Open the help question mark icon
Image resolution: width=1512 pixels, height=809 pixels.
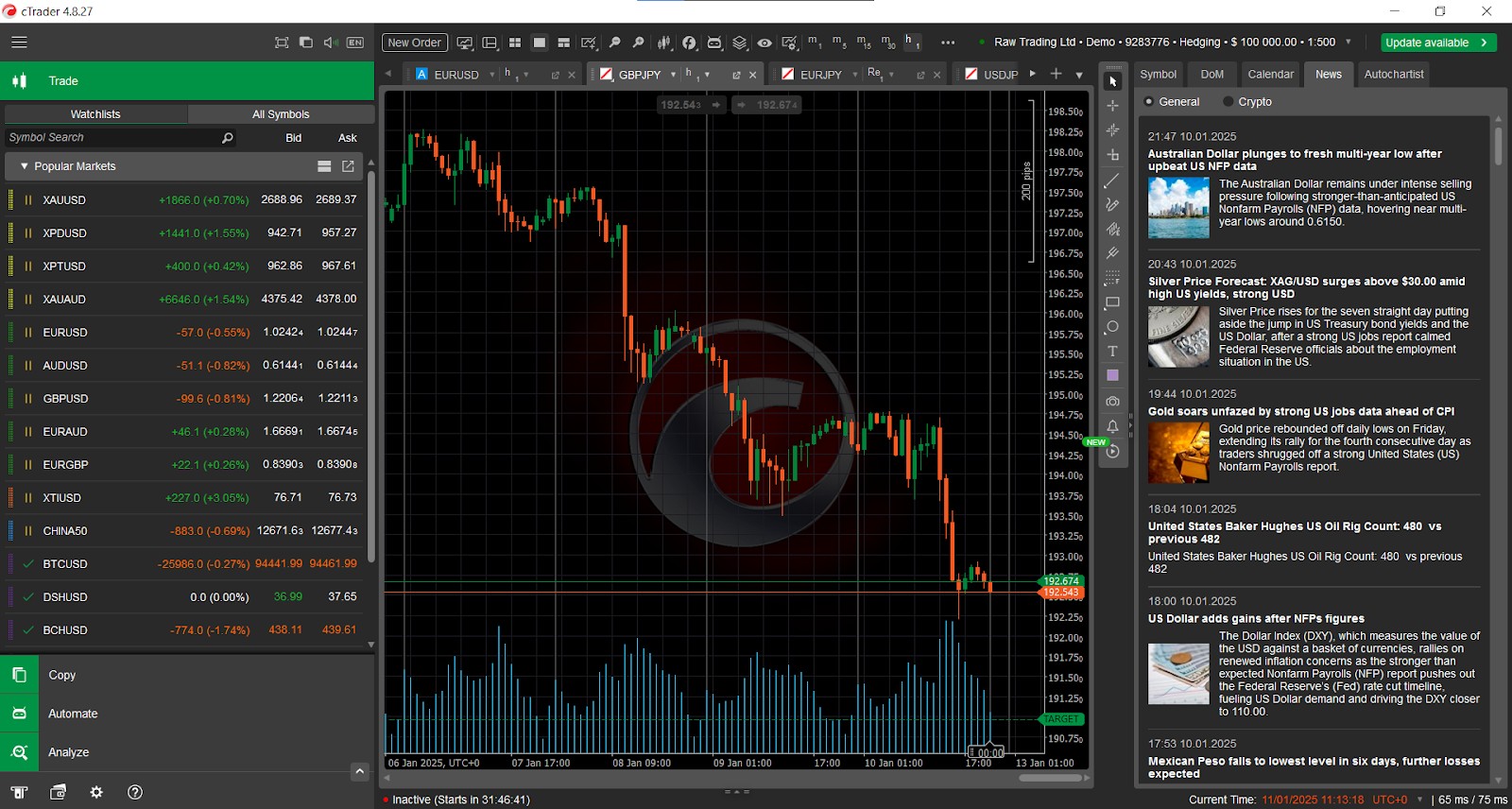pyautogui.click(x=135, y=792)
